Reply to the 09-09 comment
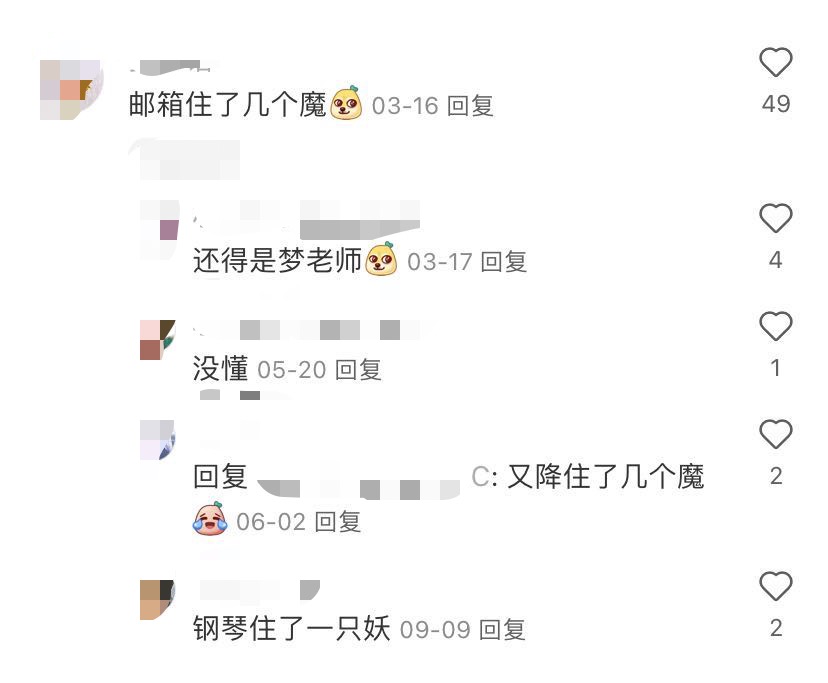The width and height of the screenshot is (828, 683). [502, 630]
